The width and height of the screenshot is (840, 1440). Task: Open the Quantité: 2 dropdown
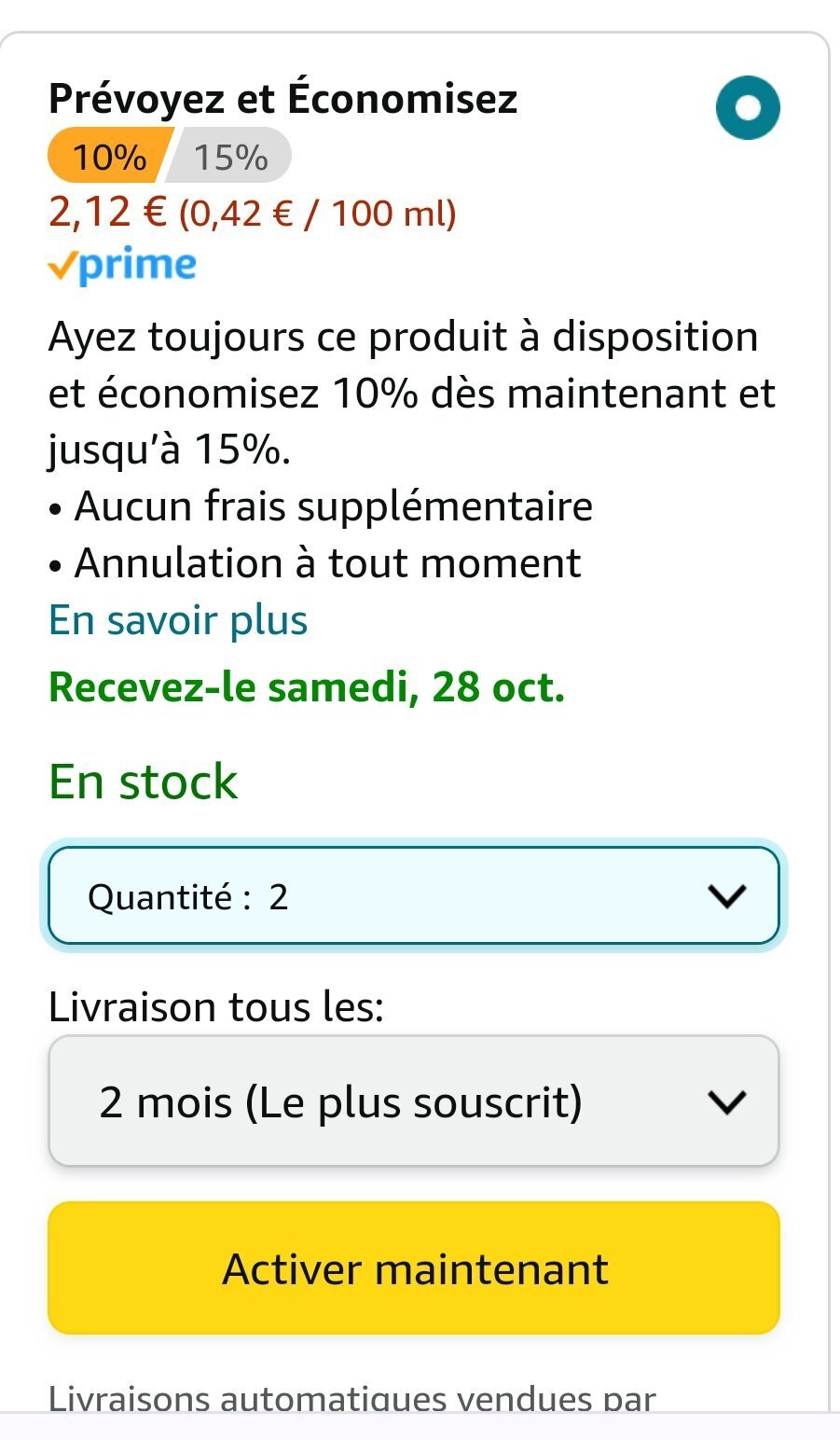click(412, 896)
